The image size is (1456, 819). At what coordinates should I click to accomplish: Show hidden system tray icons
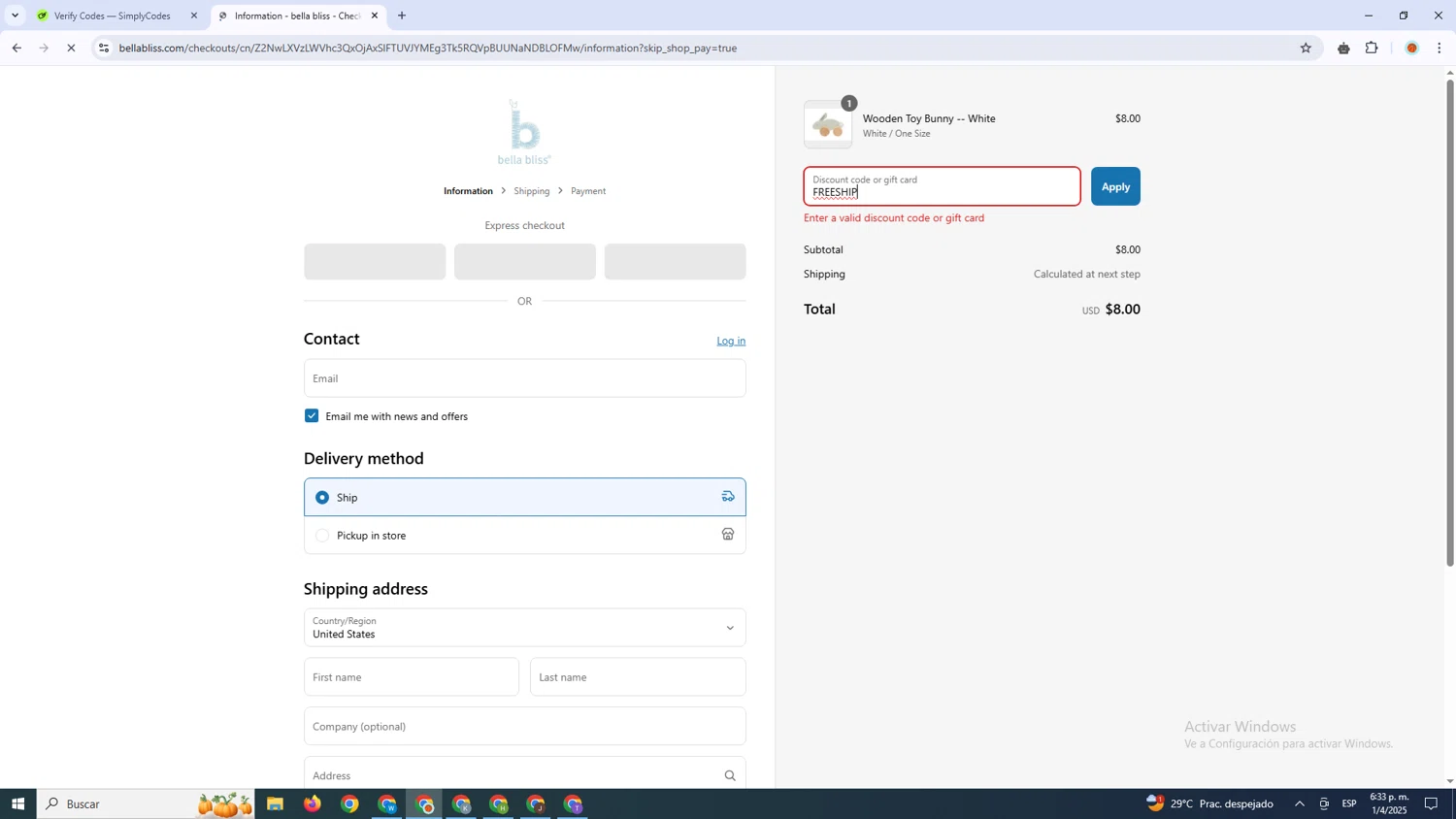pyautogui.click(x=1300, y=803)
